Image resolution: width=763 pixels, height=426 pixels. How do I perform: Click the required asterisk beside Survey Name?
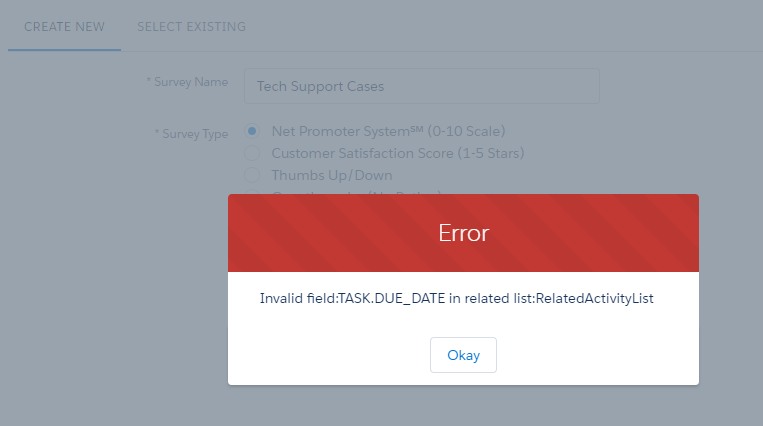click(148, 79)
